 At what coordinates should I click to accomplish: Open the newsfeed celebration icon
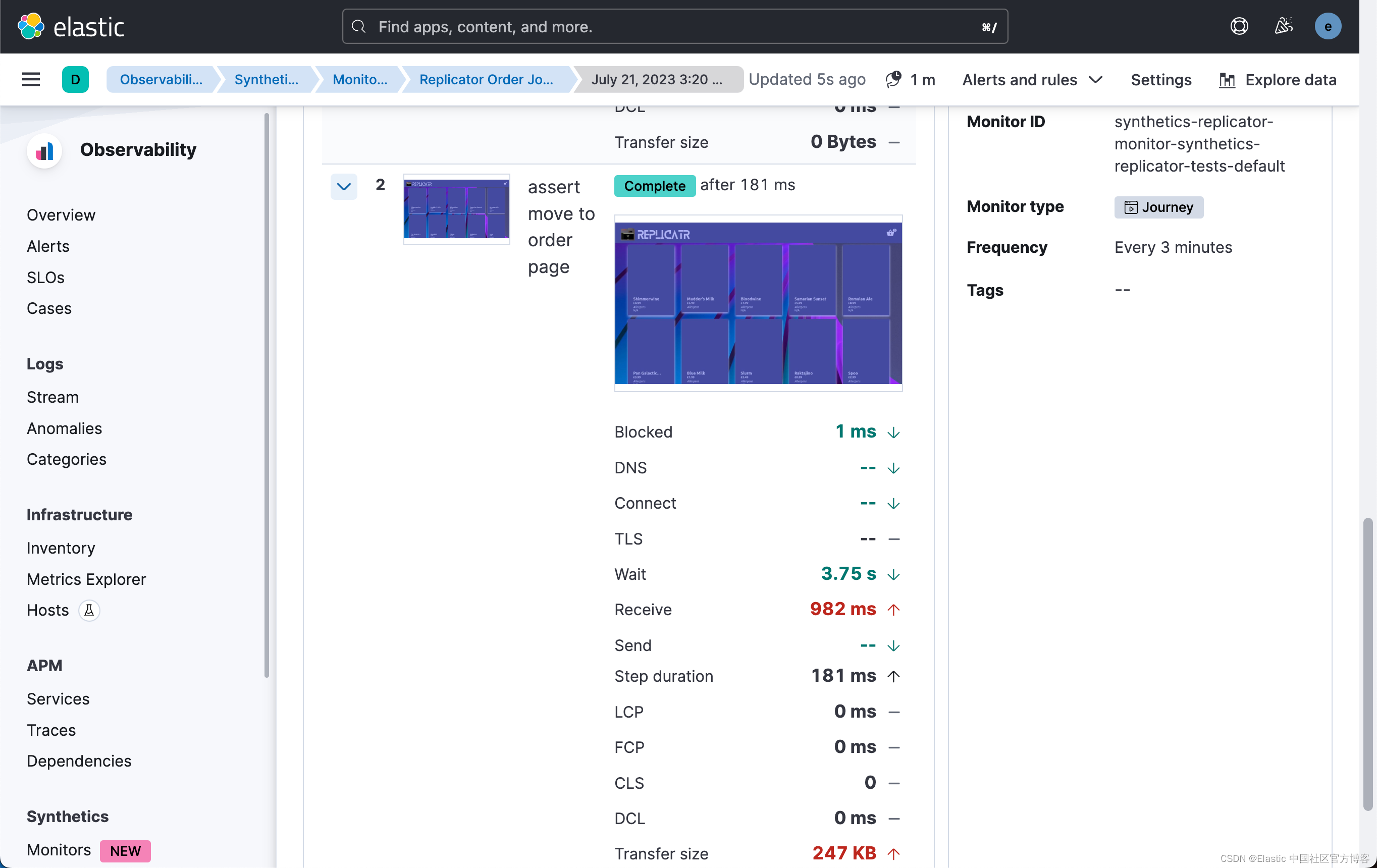click(1283, 26)
